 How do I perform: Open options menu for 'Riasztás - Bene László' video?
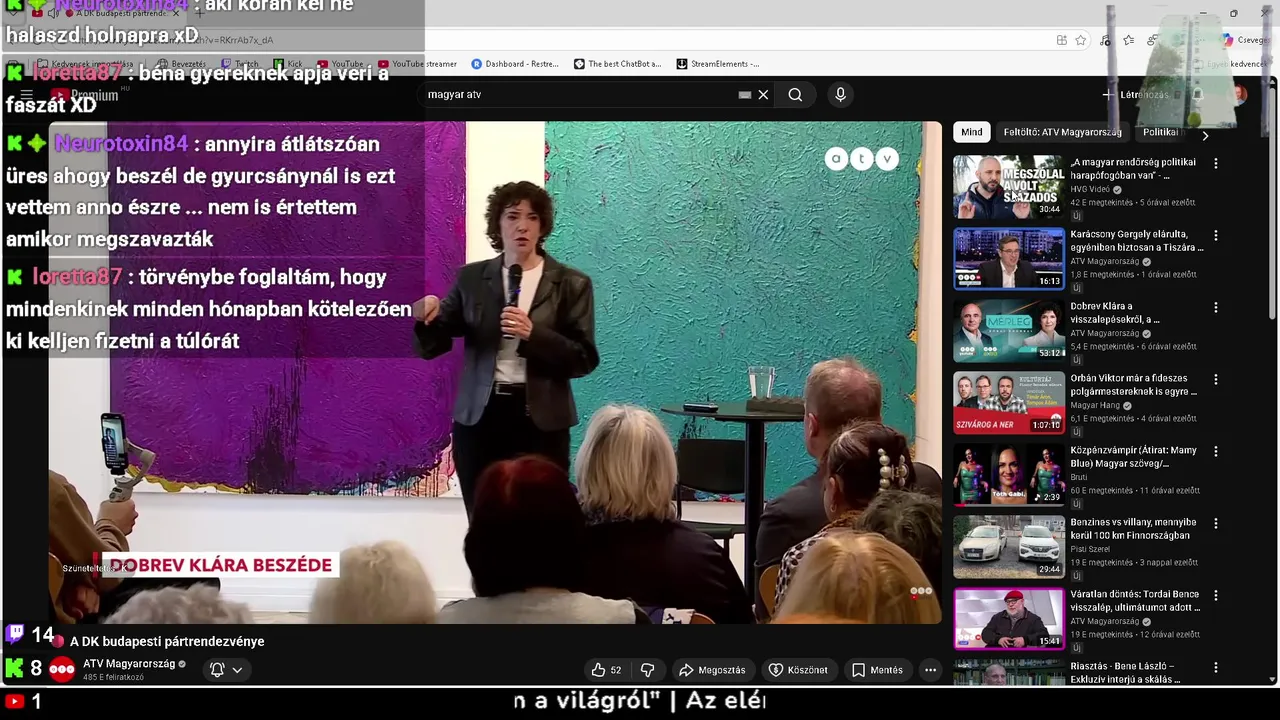tap(1216, 667)
